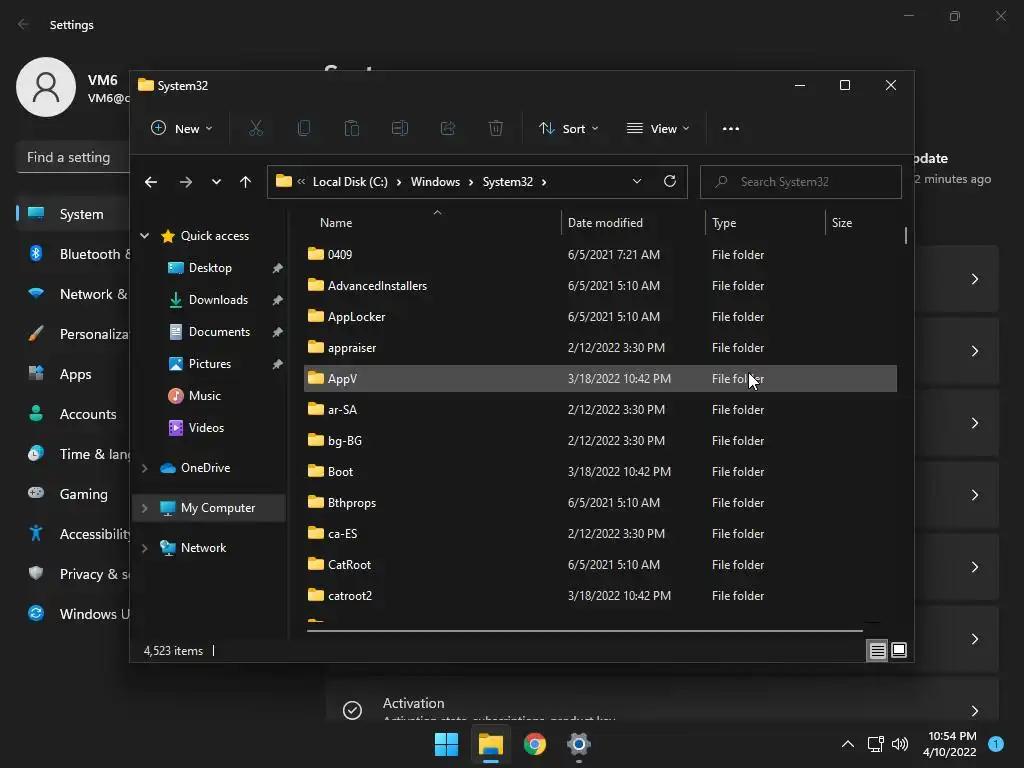Show hidden tray icons chevron
Screen dimensions: 1024x768
848,744
